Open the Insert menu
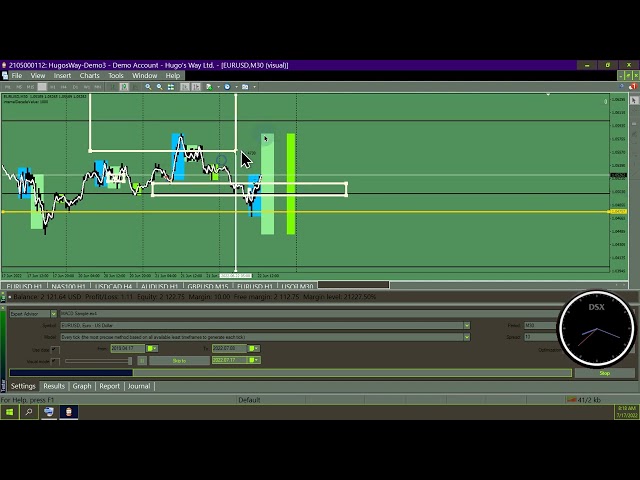This screenshot has height=480, width=640. [62, 75]
